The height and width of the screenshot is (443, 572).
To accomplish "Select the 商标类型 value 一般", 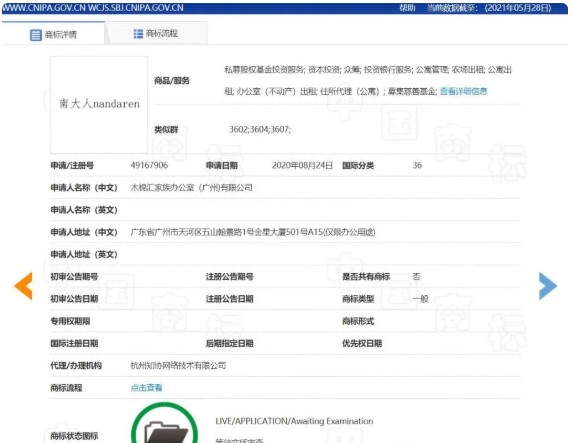I will [420, 299].
